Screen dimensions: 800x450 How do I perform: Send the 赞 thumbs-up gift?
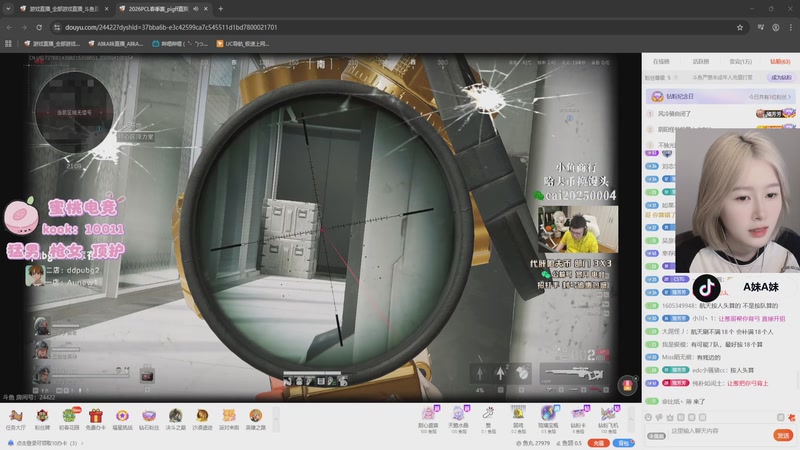[488, 419]
